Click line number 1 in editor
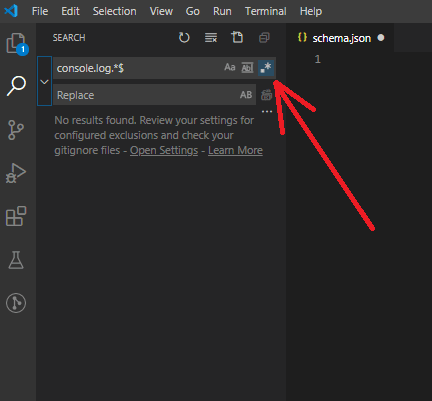The image size is (432, 401). point(318,59)
